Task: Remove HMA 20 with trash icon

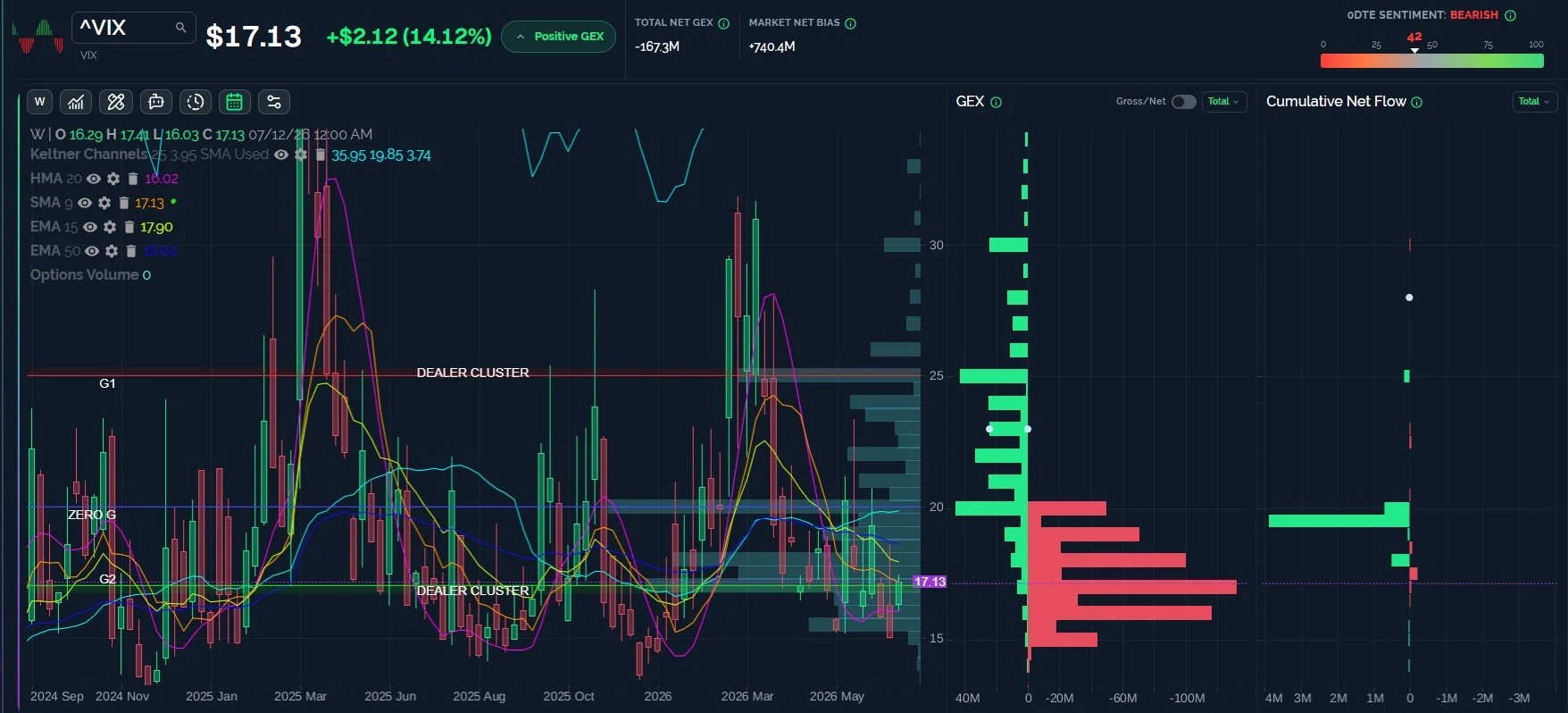Action: pyautogui.click(x=132, y=179)
